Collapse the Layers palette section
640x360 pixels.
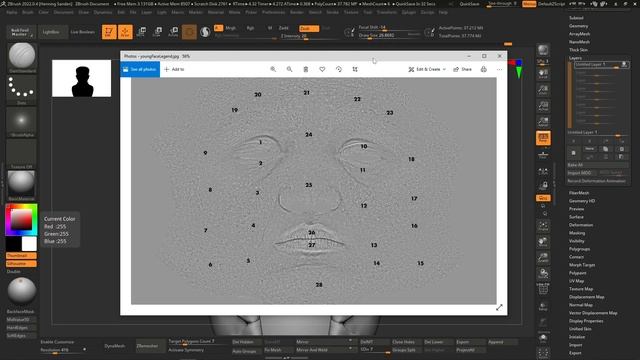click(576, 58)
